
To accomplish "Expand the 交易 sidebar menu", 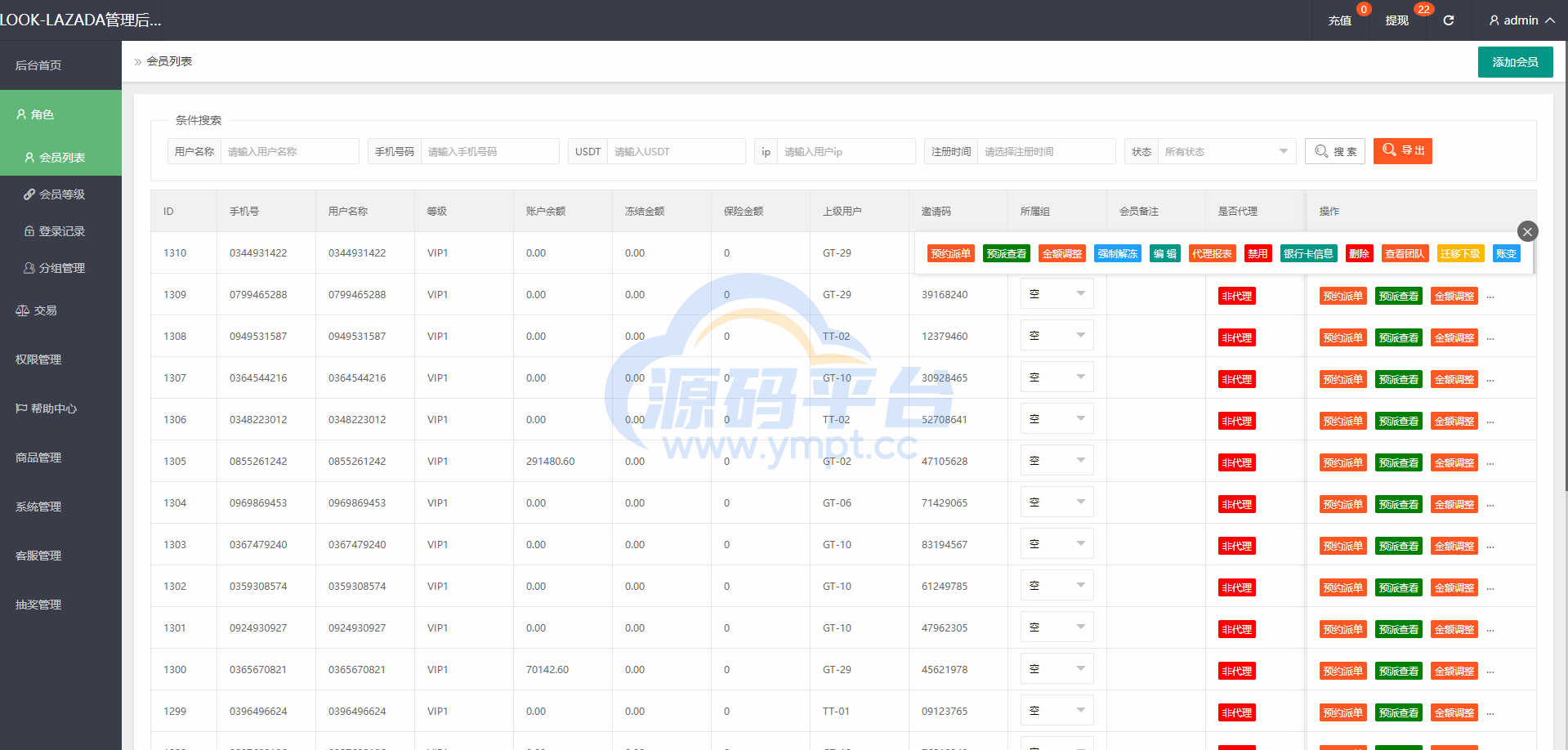I will (60, 310).
